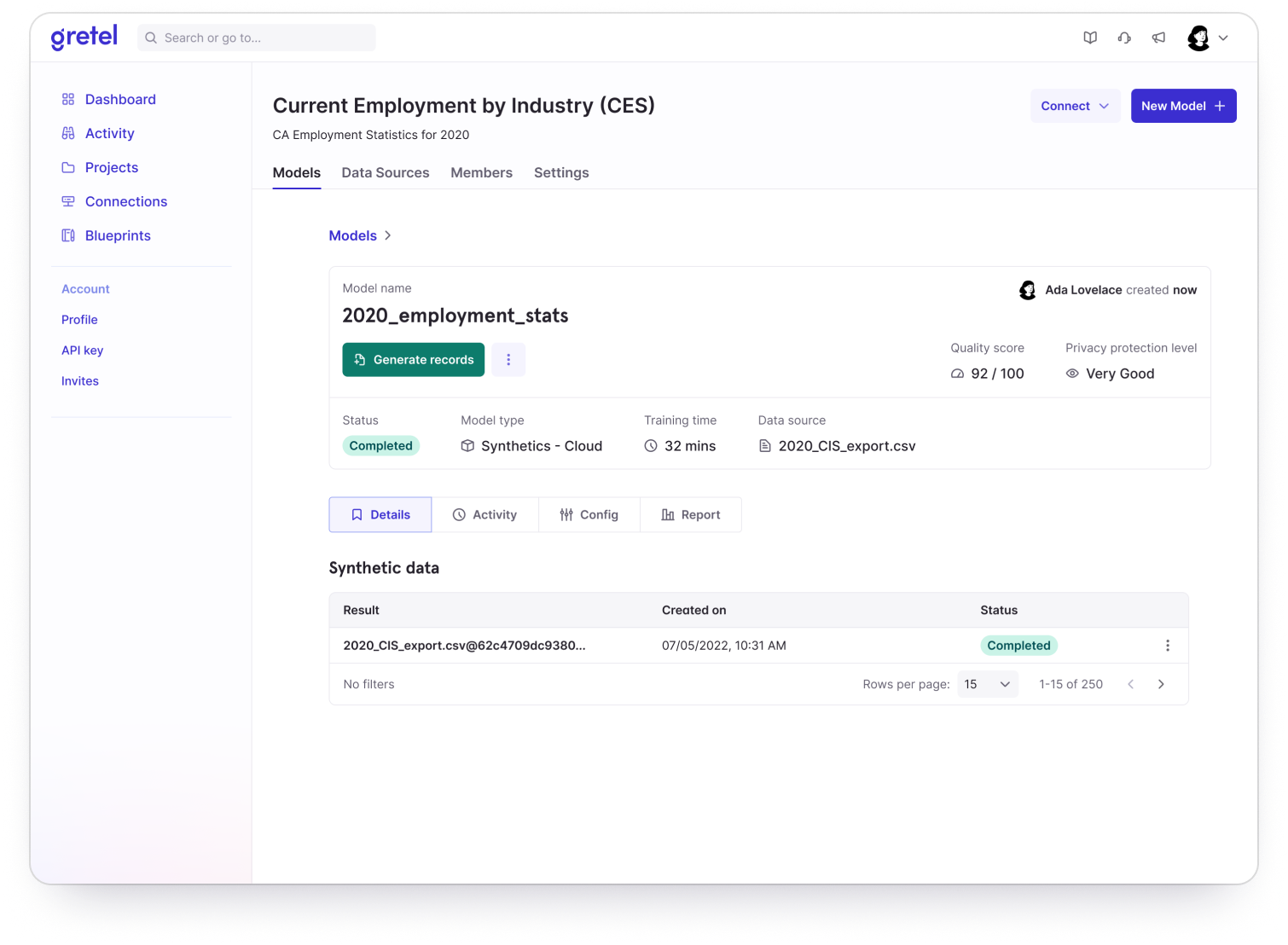This screenshot has height=945, width=1288.
Task: Open the Rows per page selector
Action: click(x=987, y=683)
